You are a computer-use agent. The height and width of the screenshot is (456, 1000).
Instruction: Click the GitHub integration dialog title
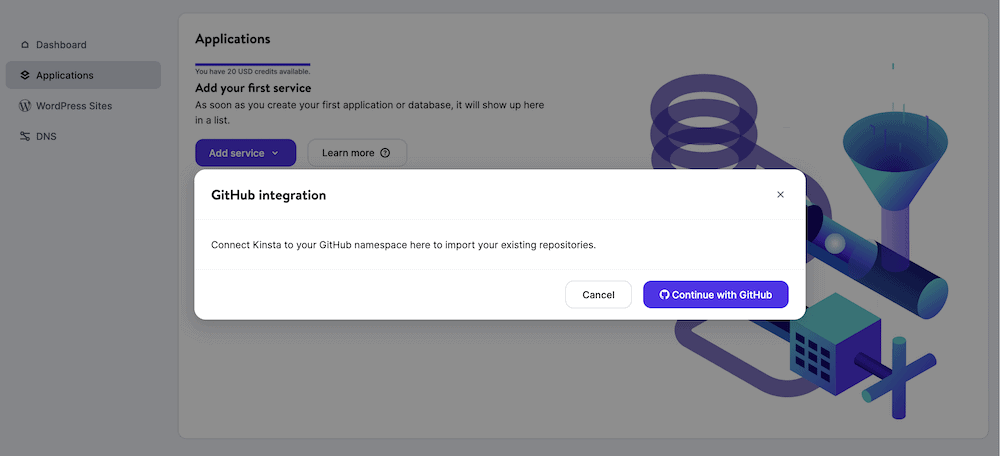click(268, 195)
